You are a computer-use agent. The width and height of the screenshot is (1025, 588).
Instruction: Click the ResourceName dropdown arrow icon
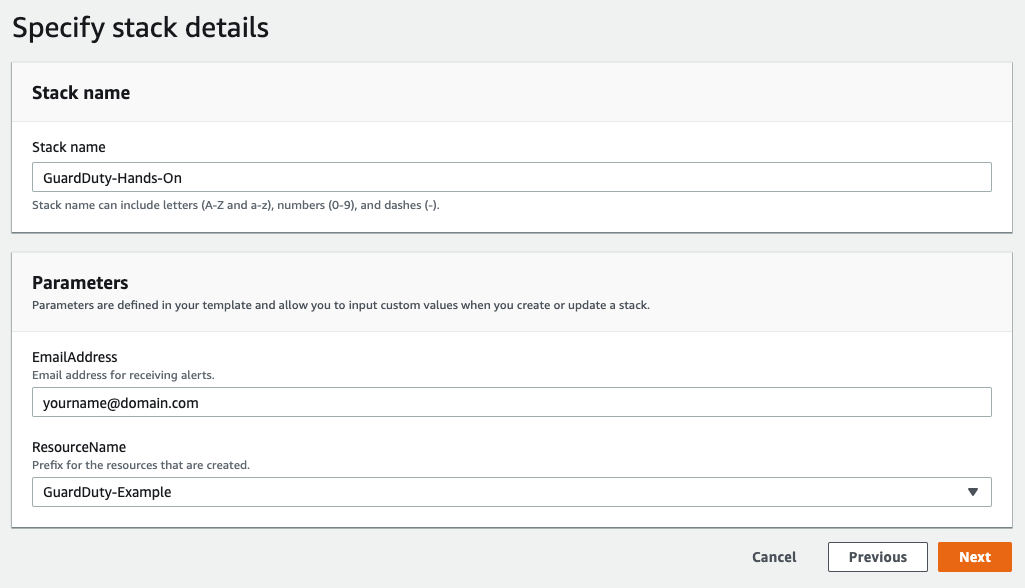click(x=973, y=492)
